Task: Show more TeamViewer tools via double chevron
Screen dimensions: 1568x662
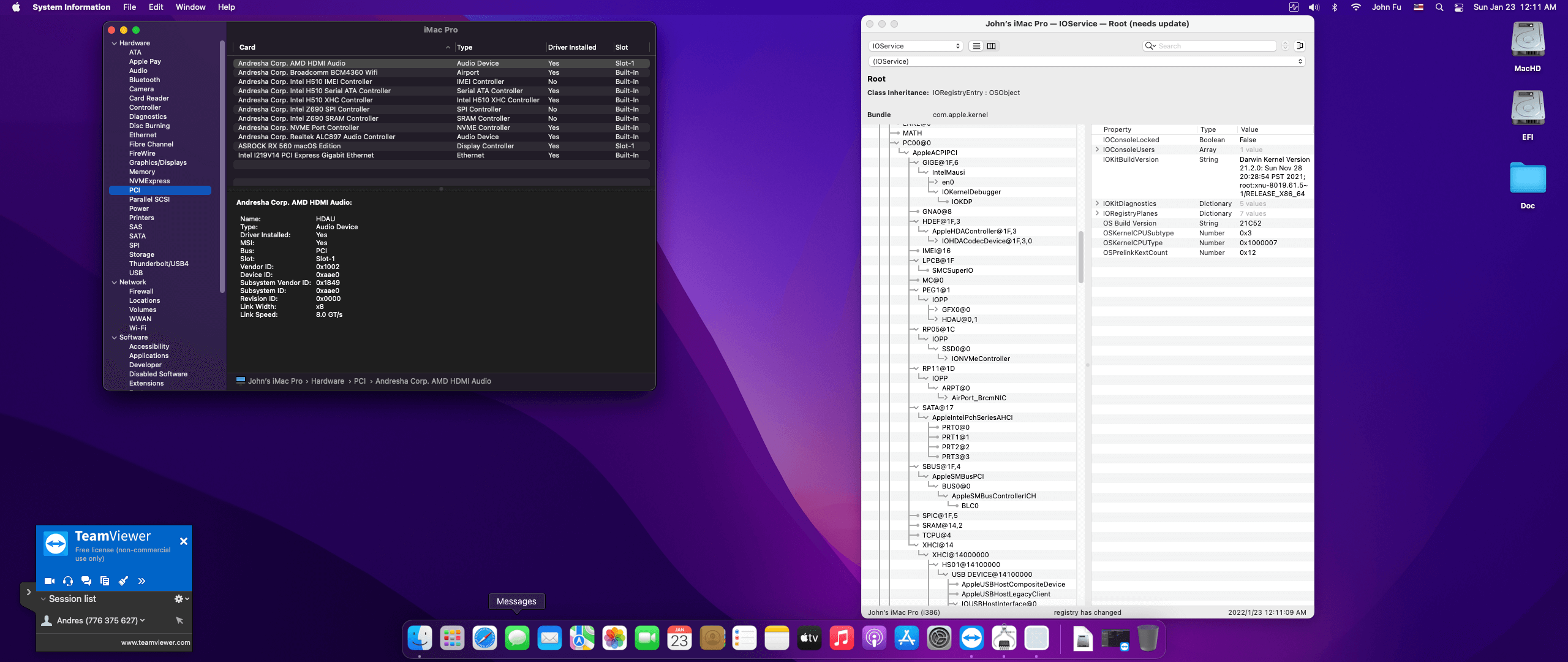Action: point(141,581)
